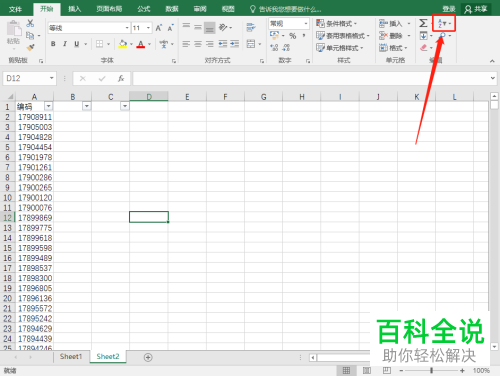Image resolution: width=500 pixels, height=376 pixels.
Task: Open the Sort and Filter button
Action: (444, 23)
